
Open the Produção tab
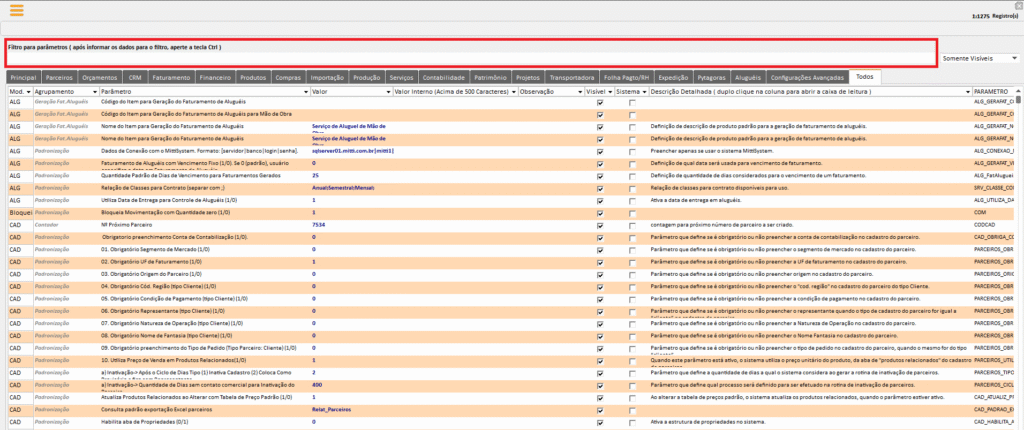[367, 77]
